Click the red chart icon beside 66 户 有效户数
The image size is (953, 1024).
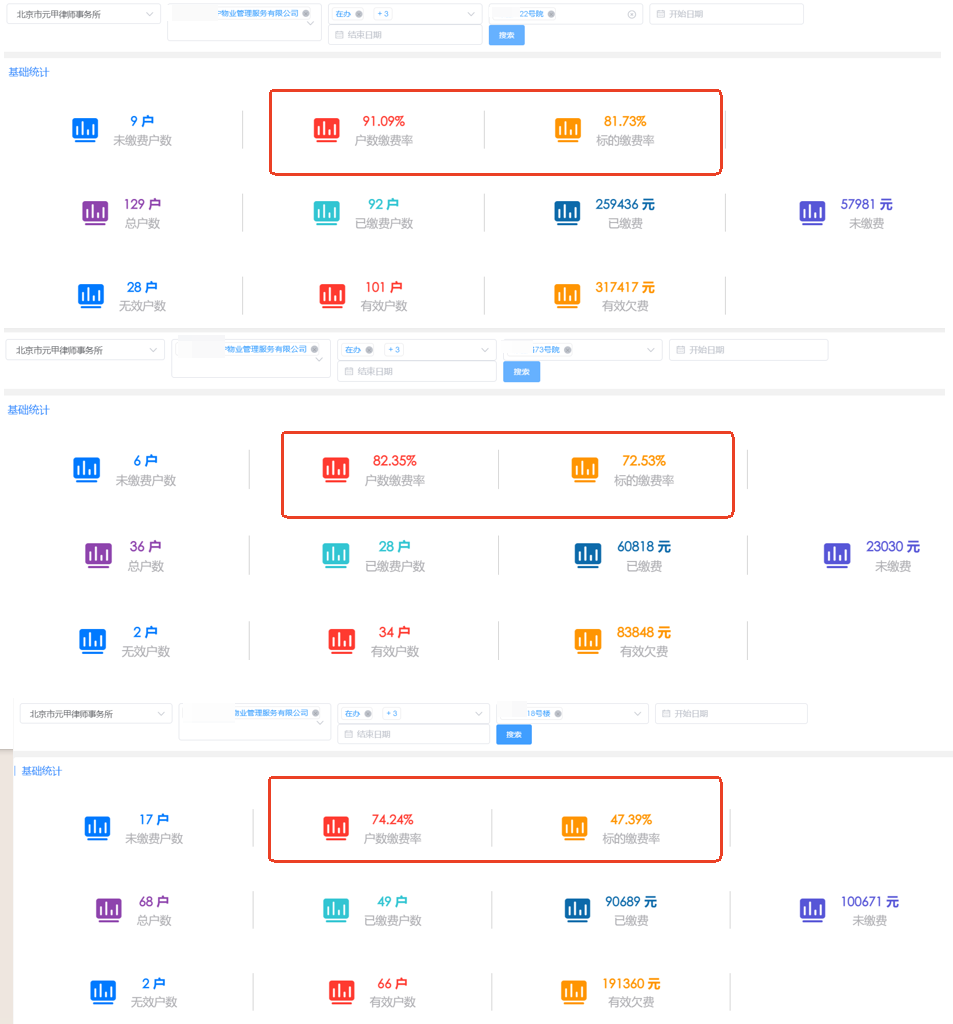pos(343,991)
